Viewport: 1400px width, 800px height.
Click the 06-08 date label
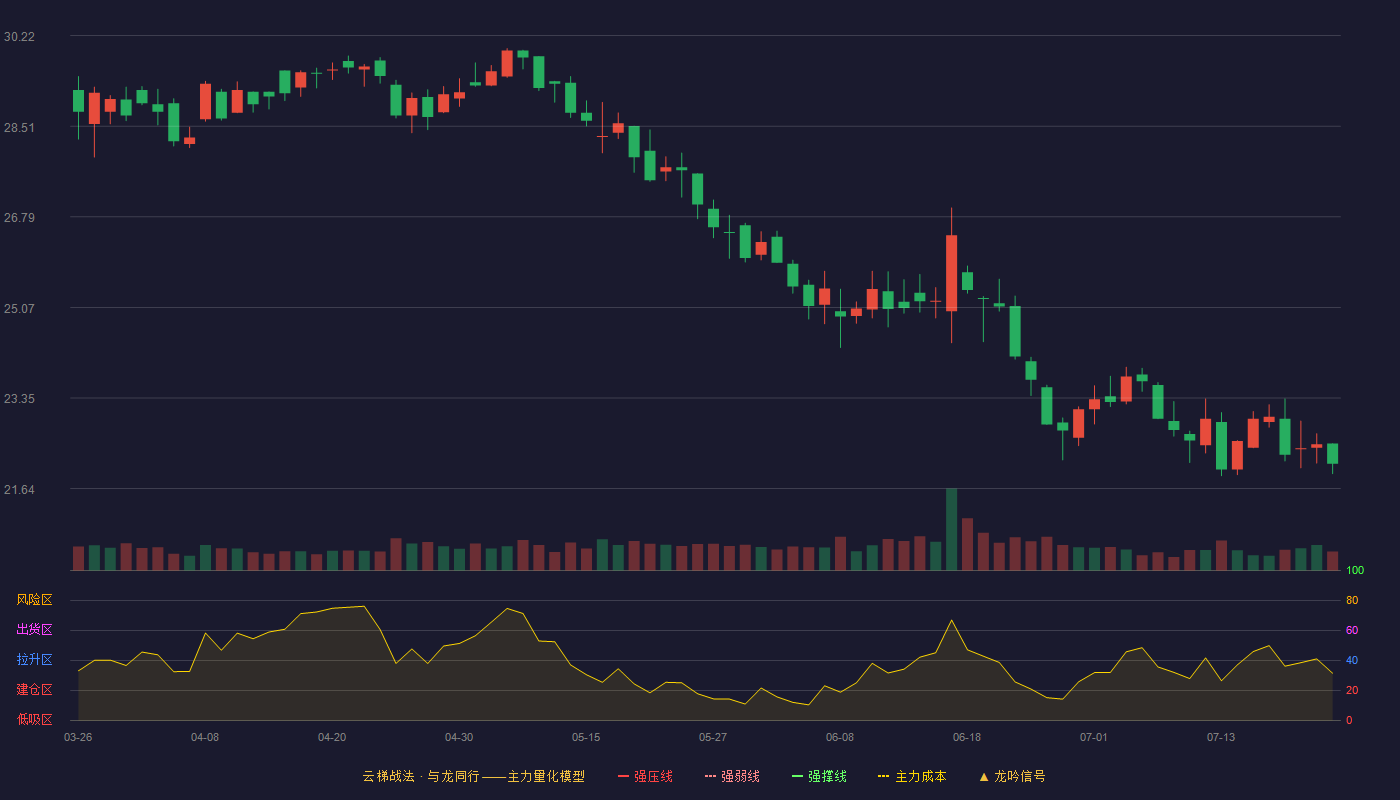tap(840, 737)
